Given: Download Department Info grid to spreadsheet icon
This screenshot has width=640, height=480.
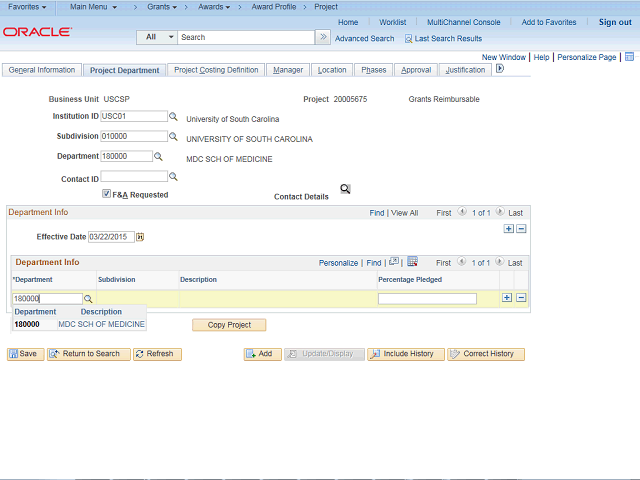Looking at the screenshot, I should click(x=412, y=262).
